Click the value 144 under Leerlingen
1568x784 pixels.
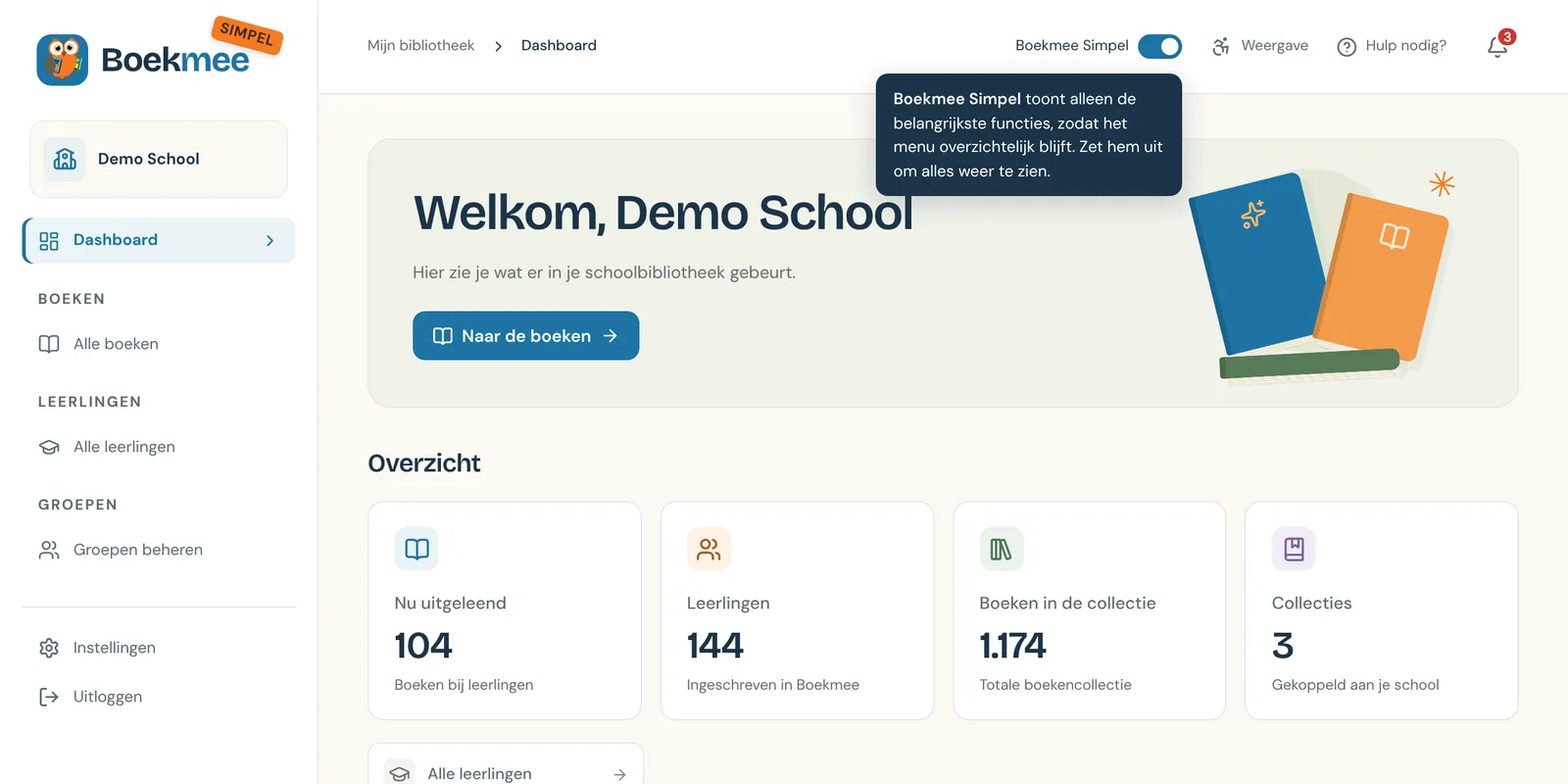[715, 646]
